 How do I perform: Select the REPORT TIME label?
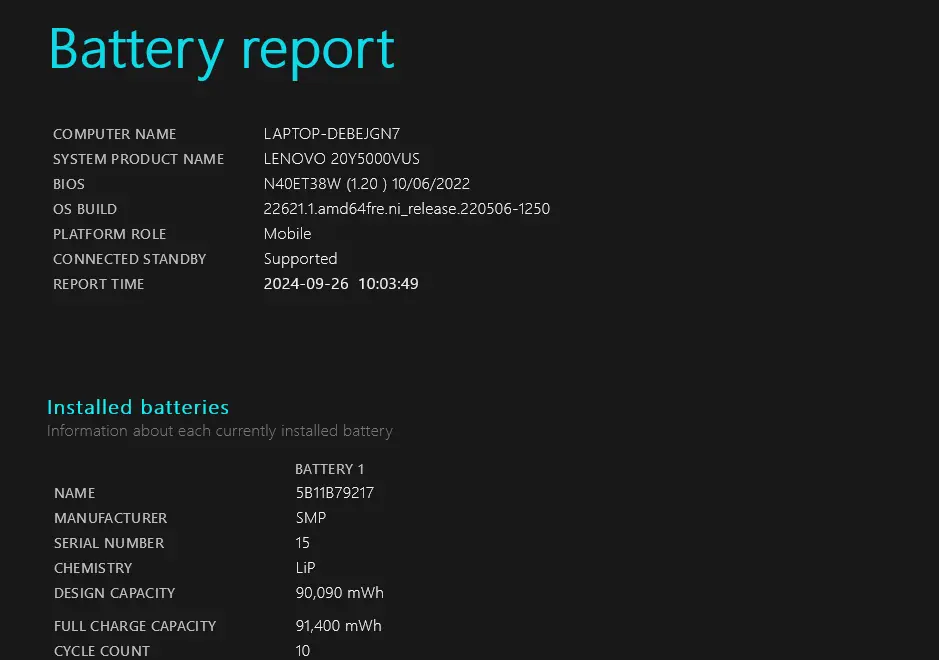tap(99, 284)
